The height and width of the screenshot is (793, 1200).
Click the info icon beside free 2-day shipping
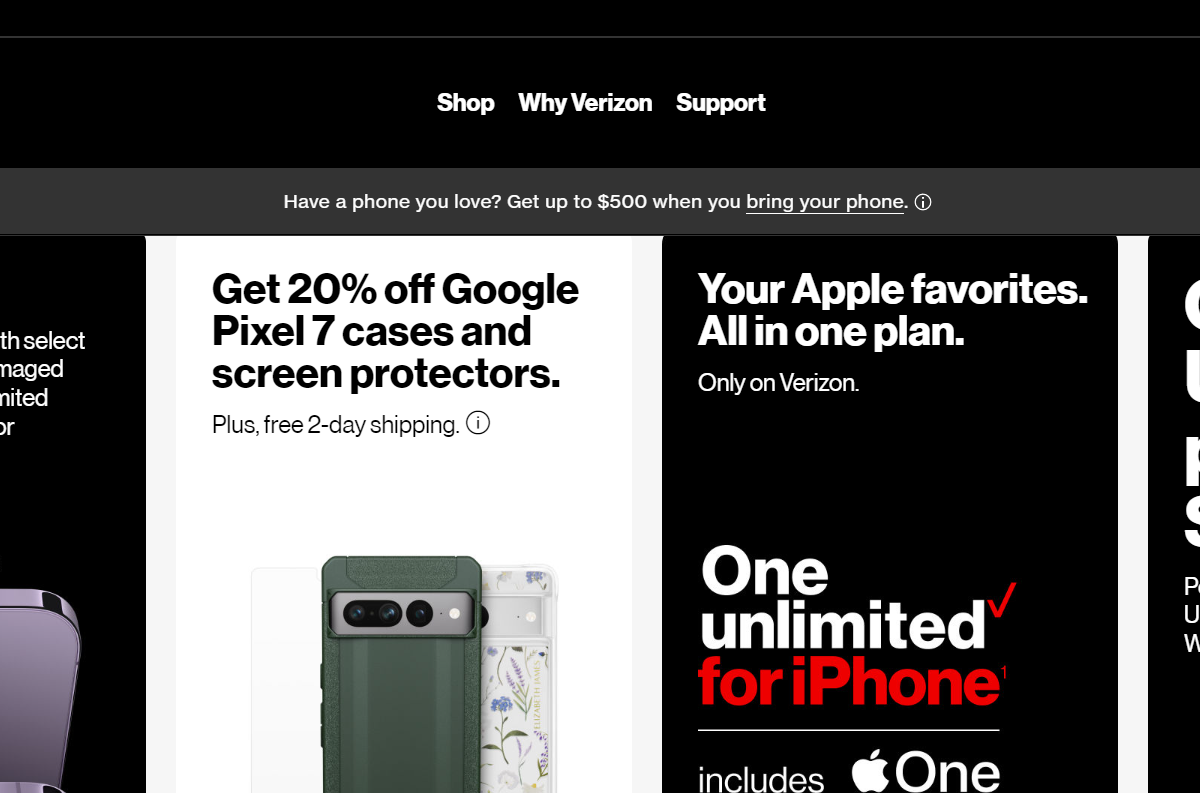point(478,423)
